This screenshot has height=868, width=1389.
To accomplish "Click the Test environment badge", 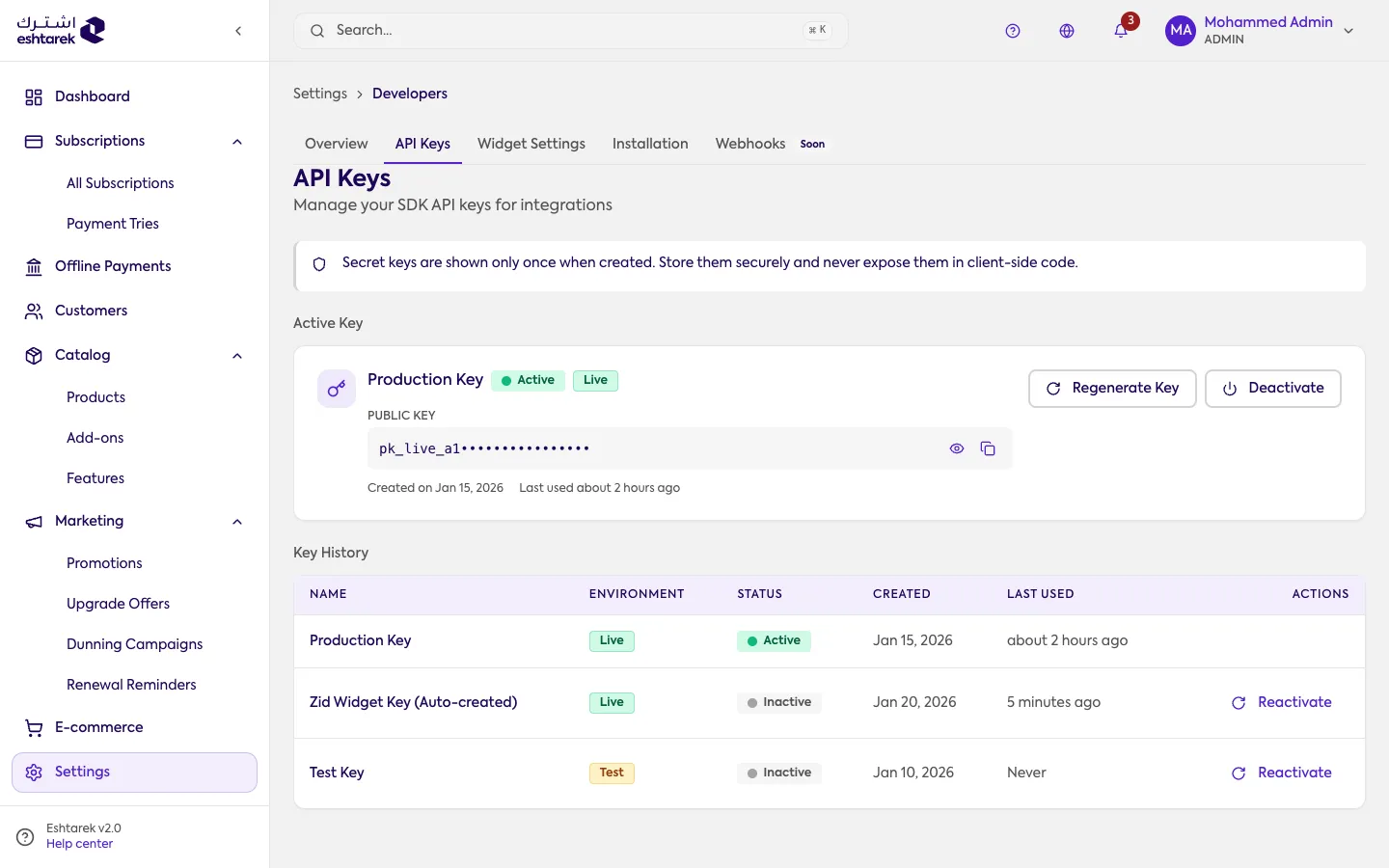I will tap(612, 773).
